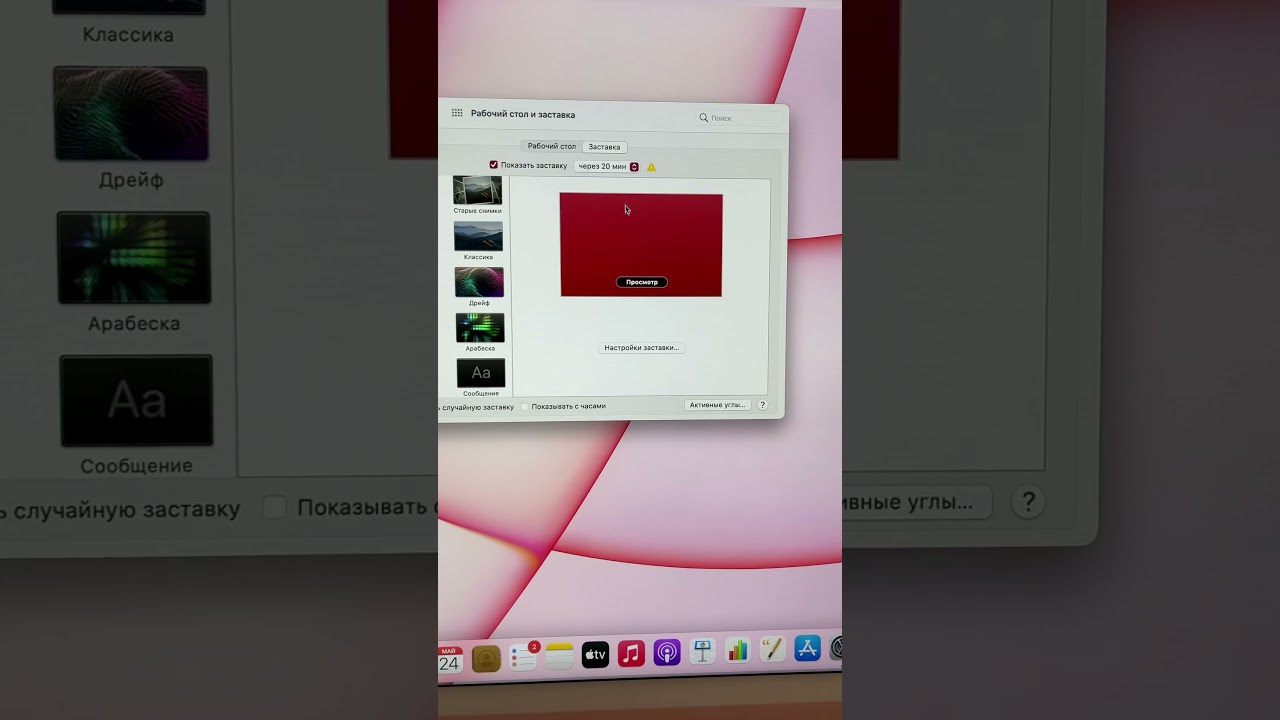Enable the "Показывать с часами" checkbox

(x=525, y=407)
